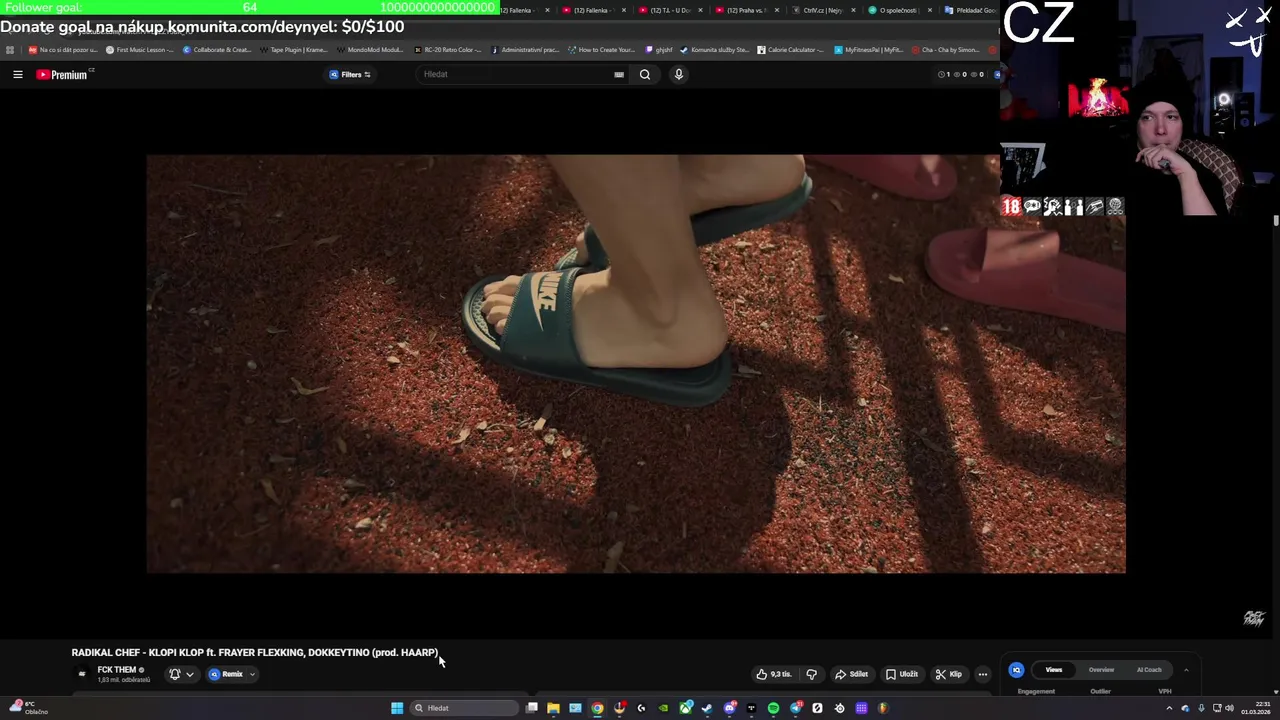Open the MyFitnessPal bookmark
Screen dimensions: 1280x720
click(x=869, y=49)
